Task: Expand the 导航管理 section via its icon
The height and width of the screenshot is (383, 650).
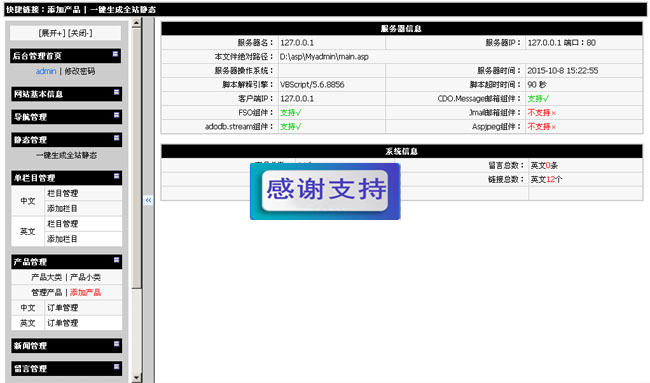Action: click(x=116, y=115)
